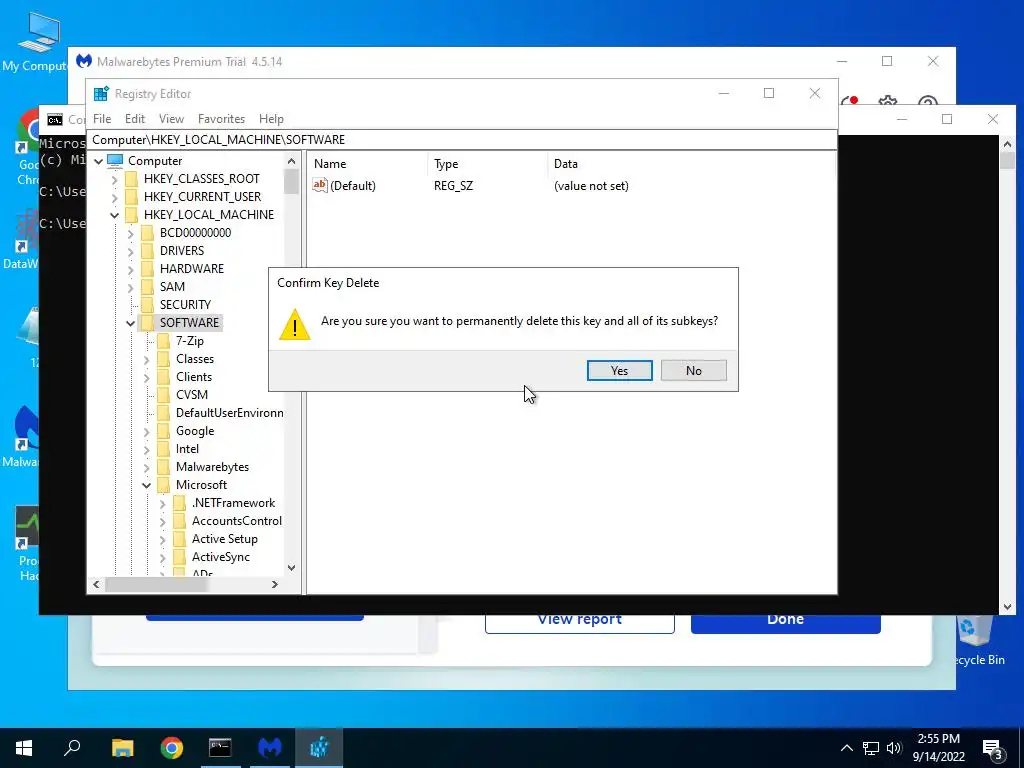Confirm key deletion with the Yes button

[x=619, y=370]
